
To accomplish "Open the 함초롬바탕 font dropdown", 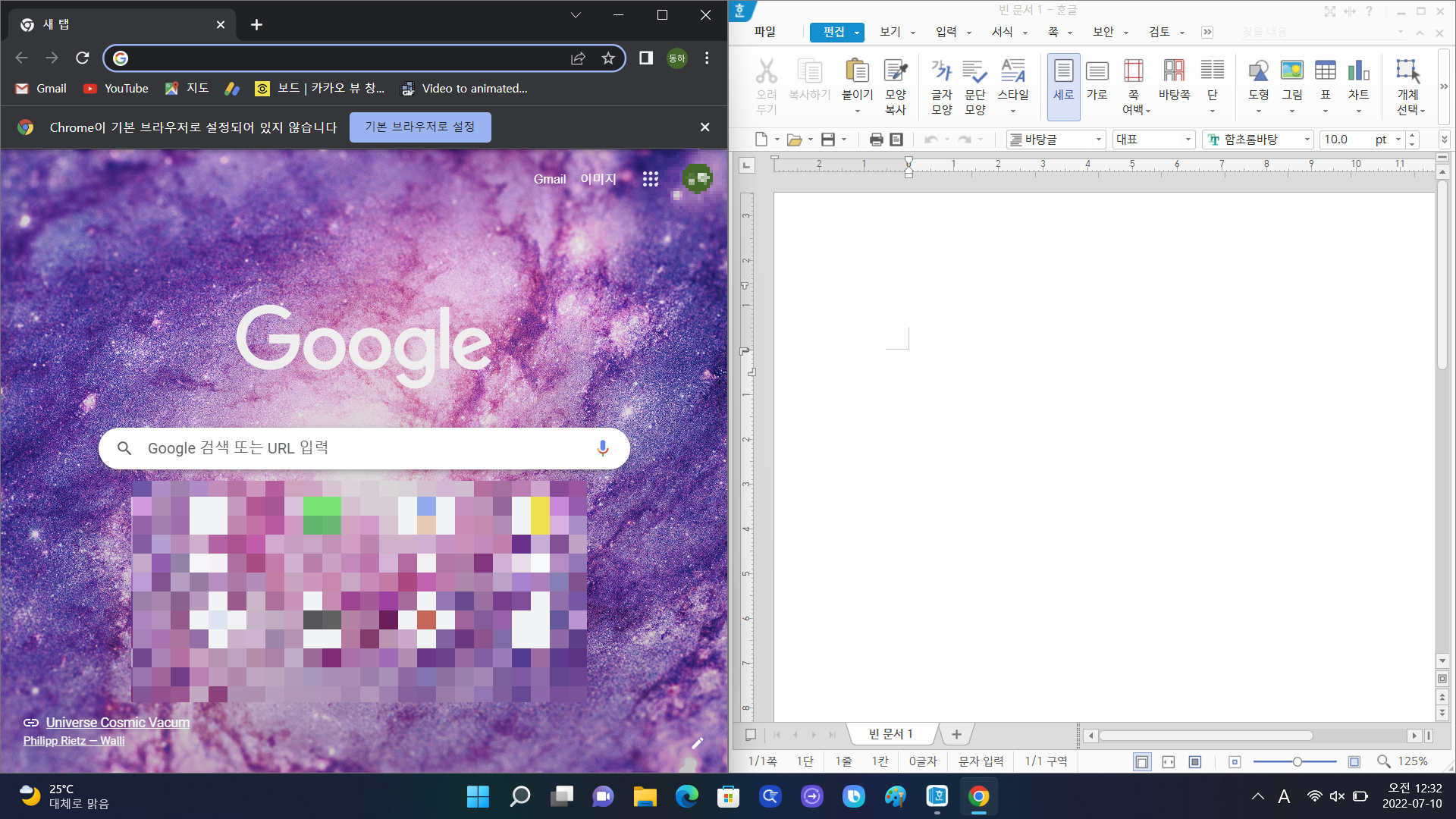I will pyautogui.click(x=1307, y=140).
